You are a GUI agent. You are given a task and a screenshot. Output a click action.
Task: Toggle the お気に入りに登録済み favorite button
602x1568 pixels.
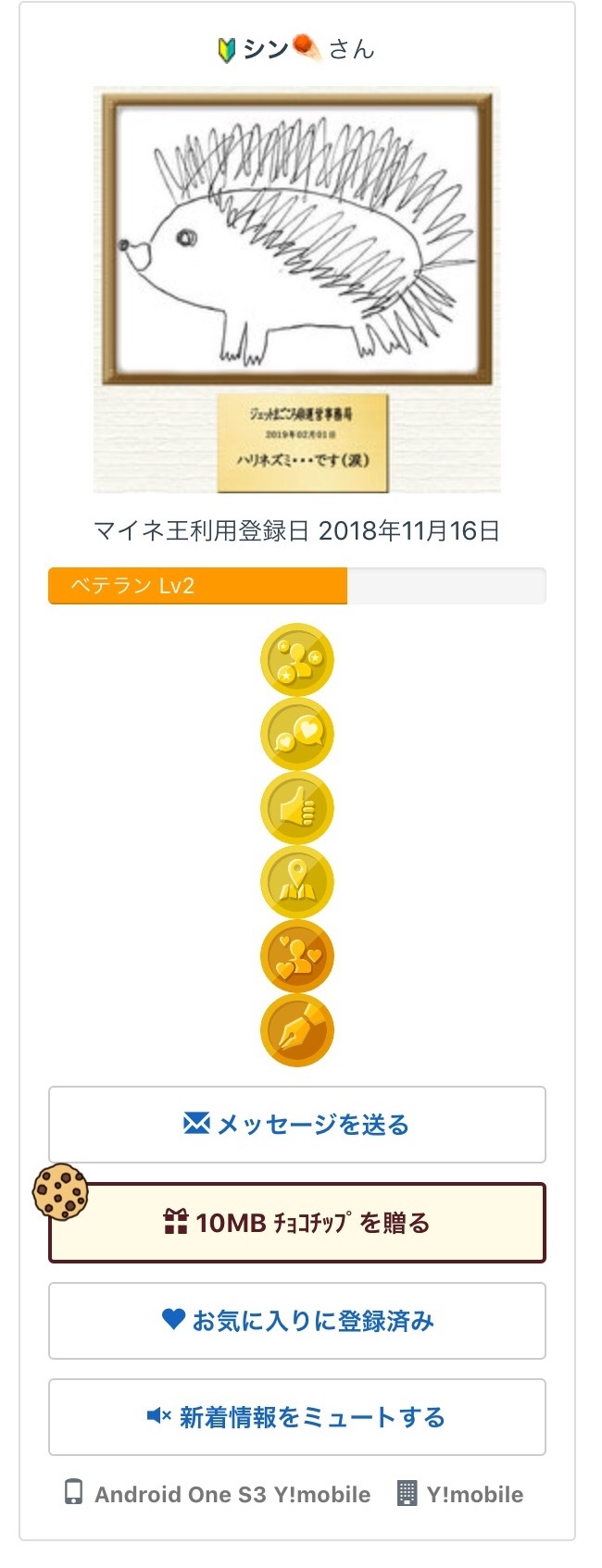[x=297, y=1321]
